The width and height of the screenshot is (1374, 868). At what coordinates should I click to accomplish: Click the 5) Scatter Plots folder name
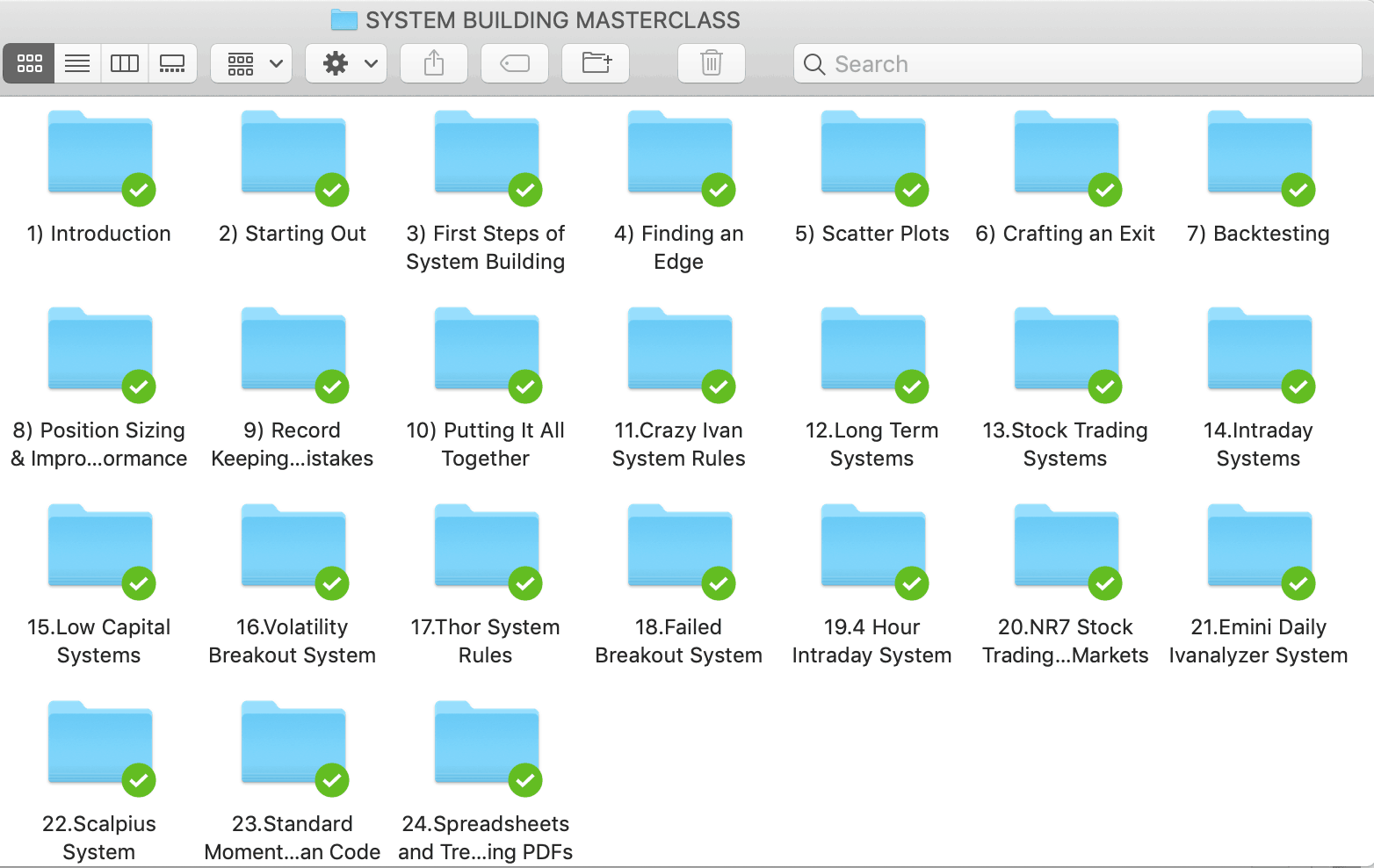click(871, 234)
